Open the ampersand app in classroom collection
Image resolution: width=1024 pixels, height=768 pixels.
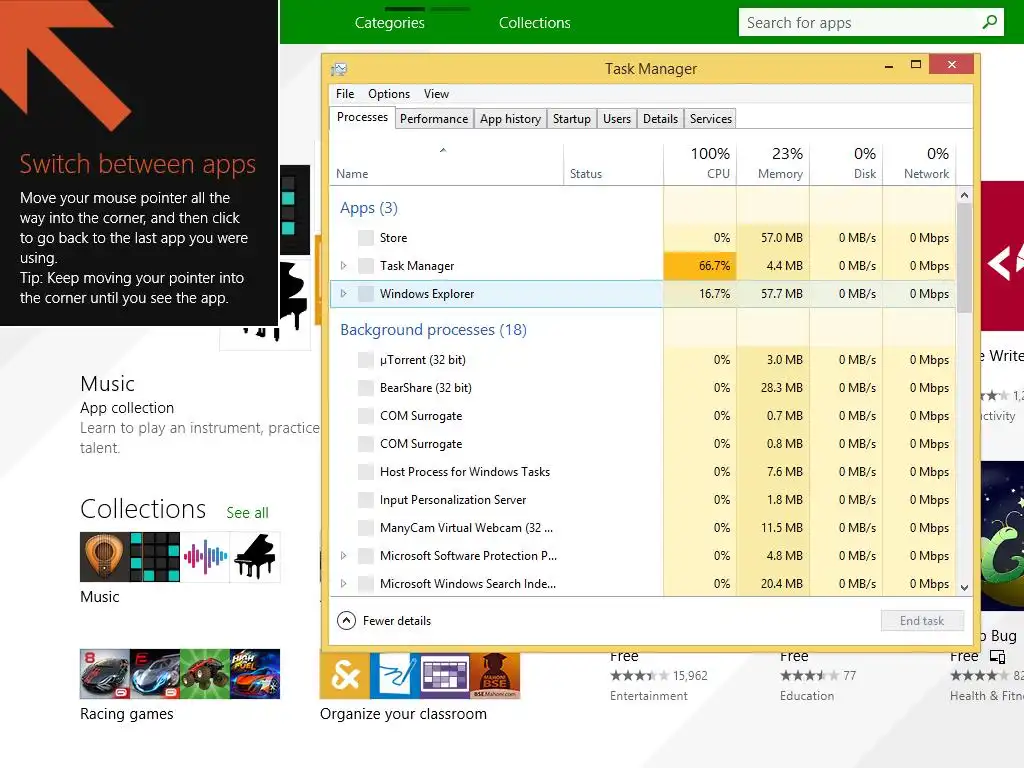pyautogui.click(x=344, y=674)
